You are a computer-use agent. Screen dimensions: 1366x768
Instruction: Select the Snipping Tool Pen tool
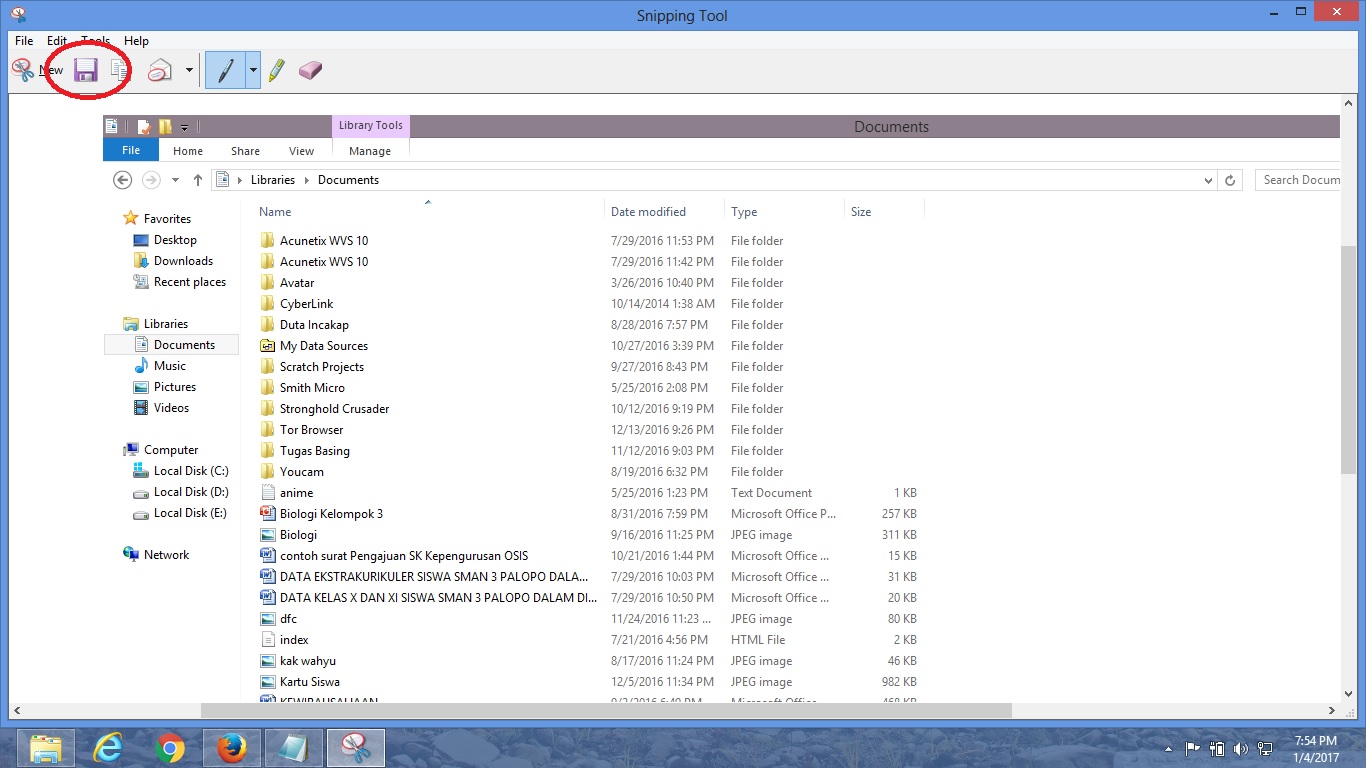point(227,70)
